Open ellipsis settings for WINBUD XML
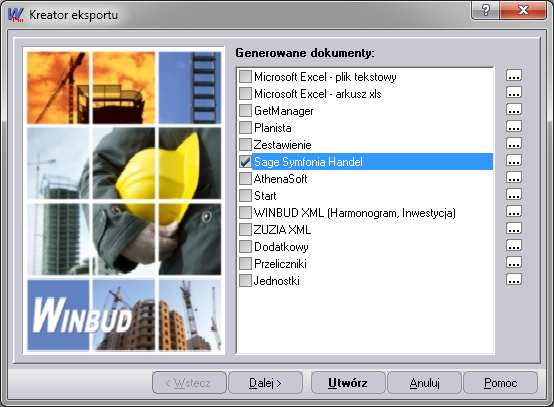This screenshot has height=407, width=554. 514,211
